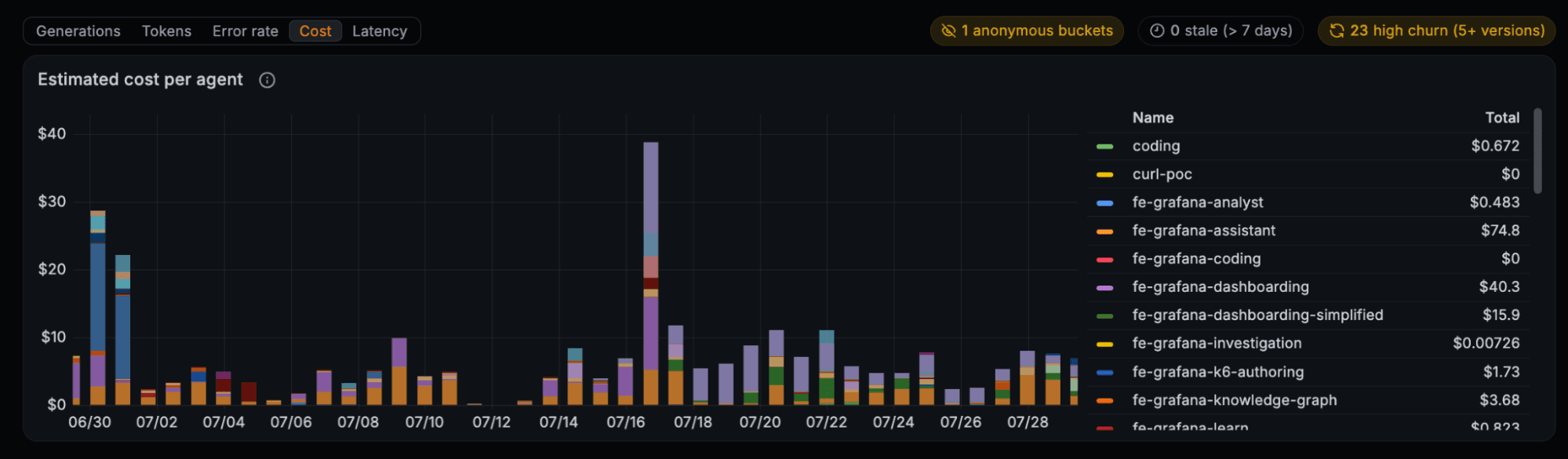The image size is (1568, 459).
Task: Switch to the Tokens tab
Action: (x=166, y=31)
